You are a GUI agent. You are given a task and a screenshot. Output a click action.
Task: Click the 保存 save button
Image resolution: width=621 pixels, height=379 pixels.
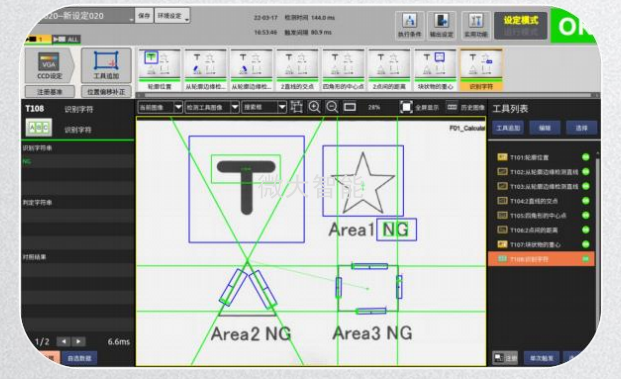coord(144,16)
